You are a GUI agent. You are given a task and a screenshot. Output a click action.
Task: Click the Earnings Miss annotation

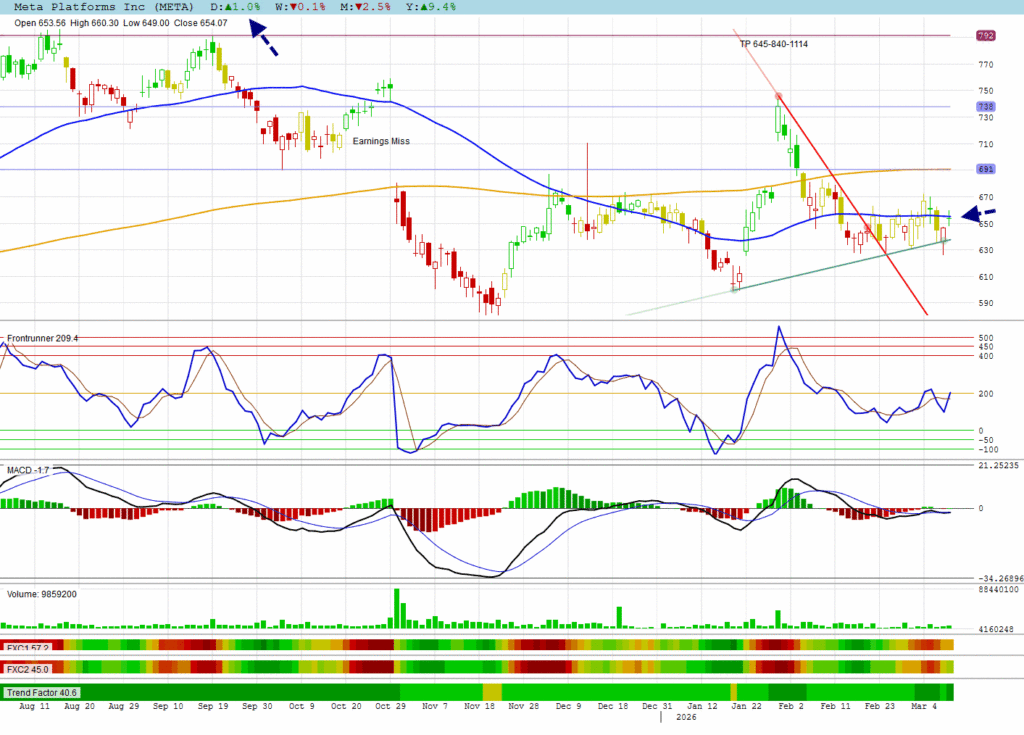click(x=381, y=141)
